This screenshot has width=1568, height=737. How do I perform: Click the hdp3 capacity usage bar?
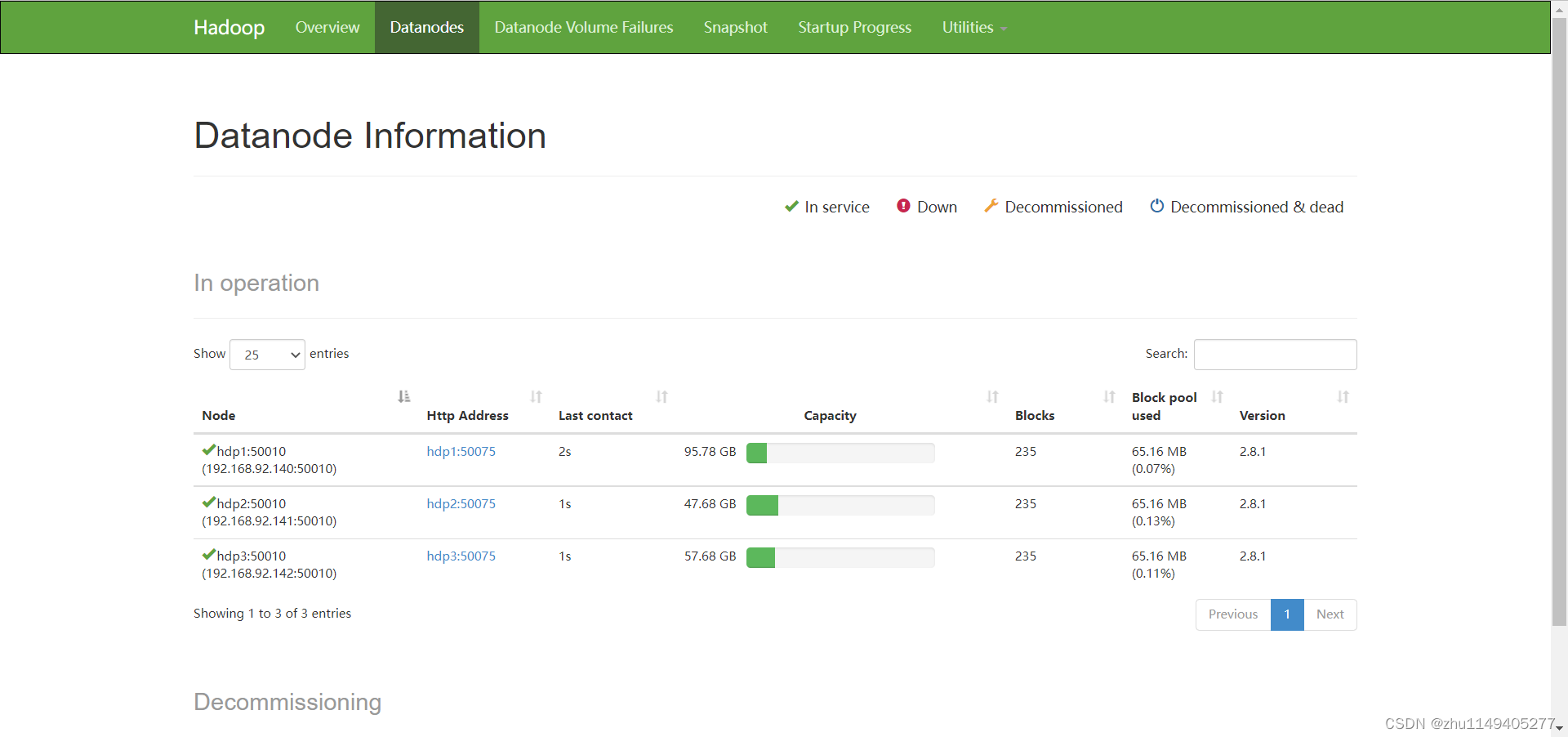(840, 557)
